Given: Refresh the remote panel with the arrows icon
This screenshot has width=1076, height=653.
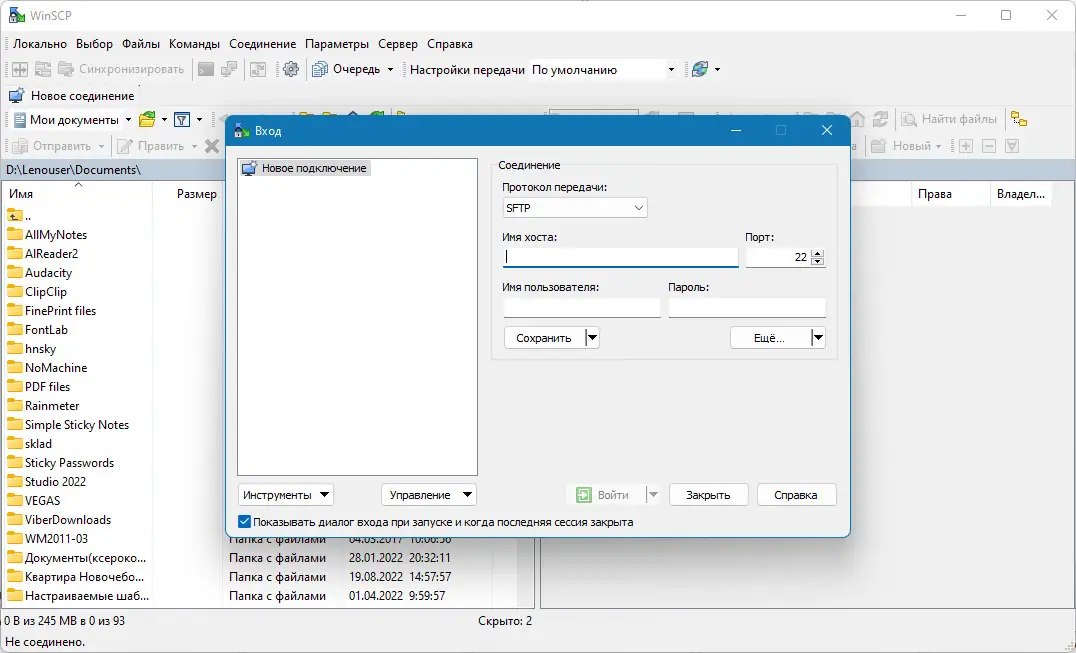Looking at the screenshot, I should pos(882,118).
